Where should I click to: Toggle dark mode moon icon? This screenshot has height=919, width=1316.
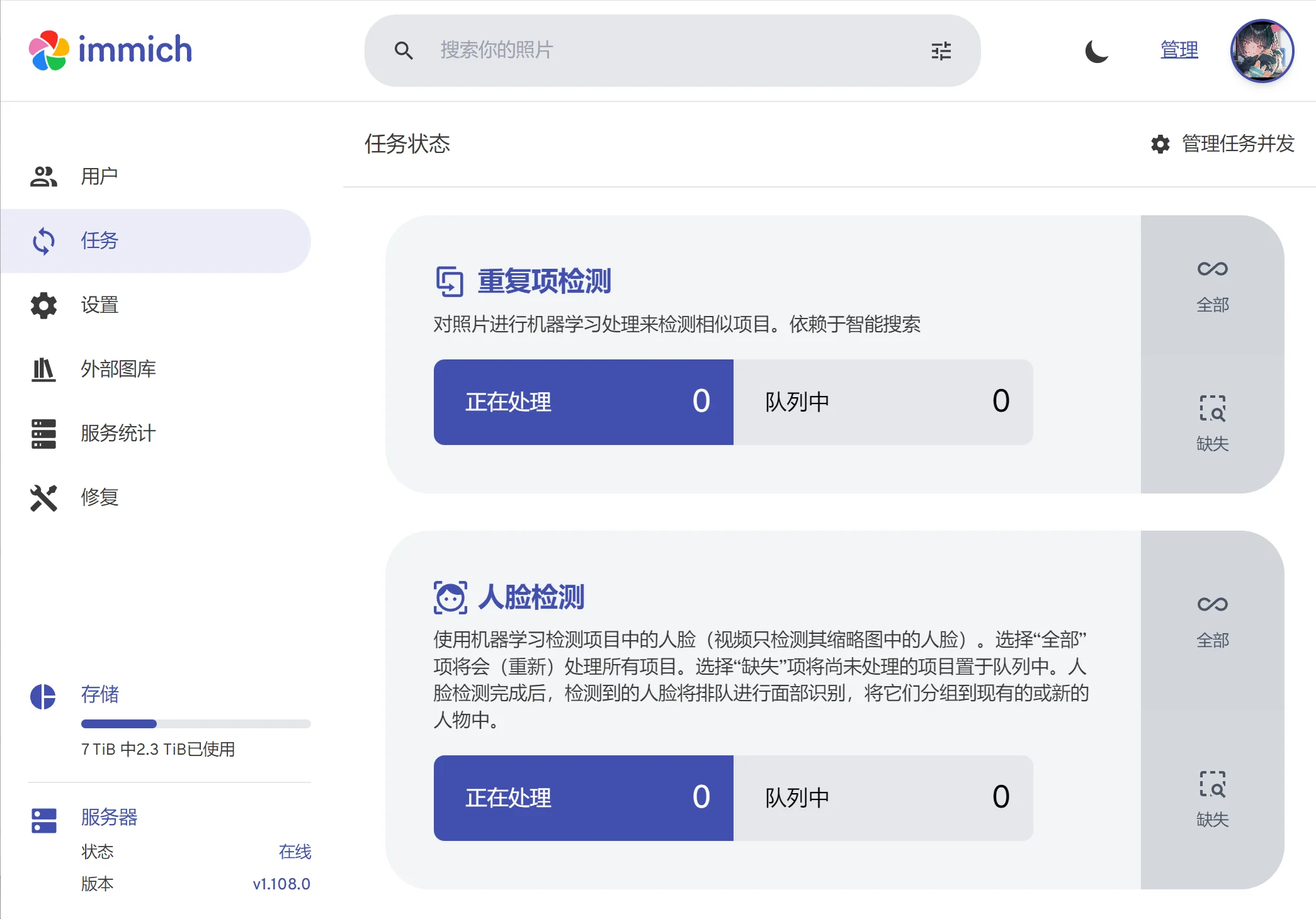pyautogui.click(x=1096, y=51)
